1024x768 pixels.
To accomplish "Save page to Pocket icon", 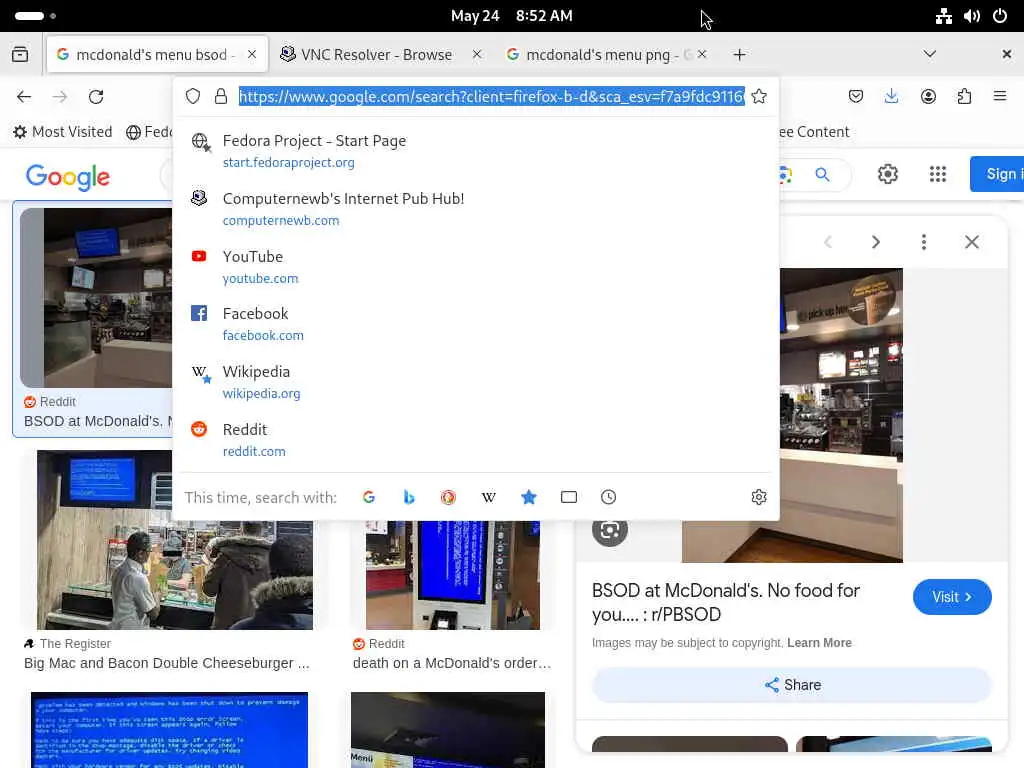I will coord(856,97).
